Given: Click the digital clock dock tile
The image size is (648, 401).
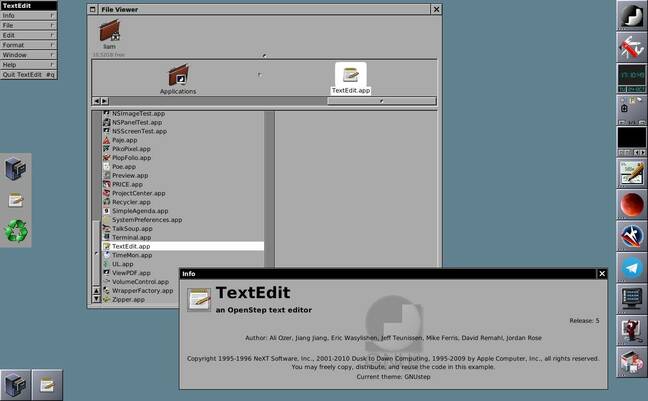Looking at the screenshot, I should tap(632, 78).
